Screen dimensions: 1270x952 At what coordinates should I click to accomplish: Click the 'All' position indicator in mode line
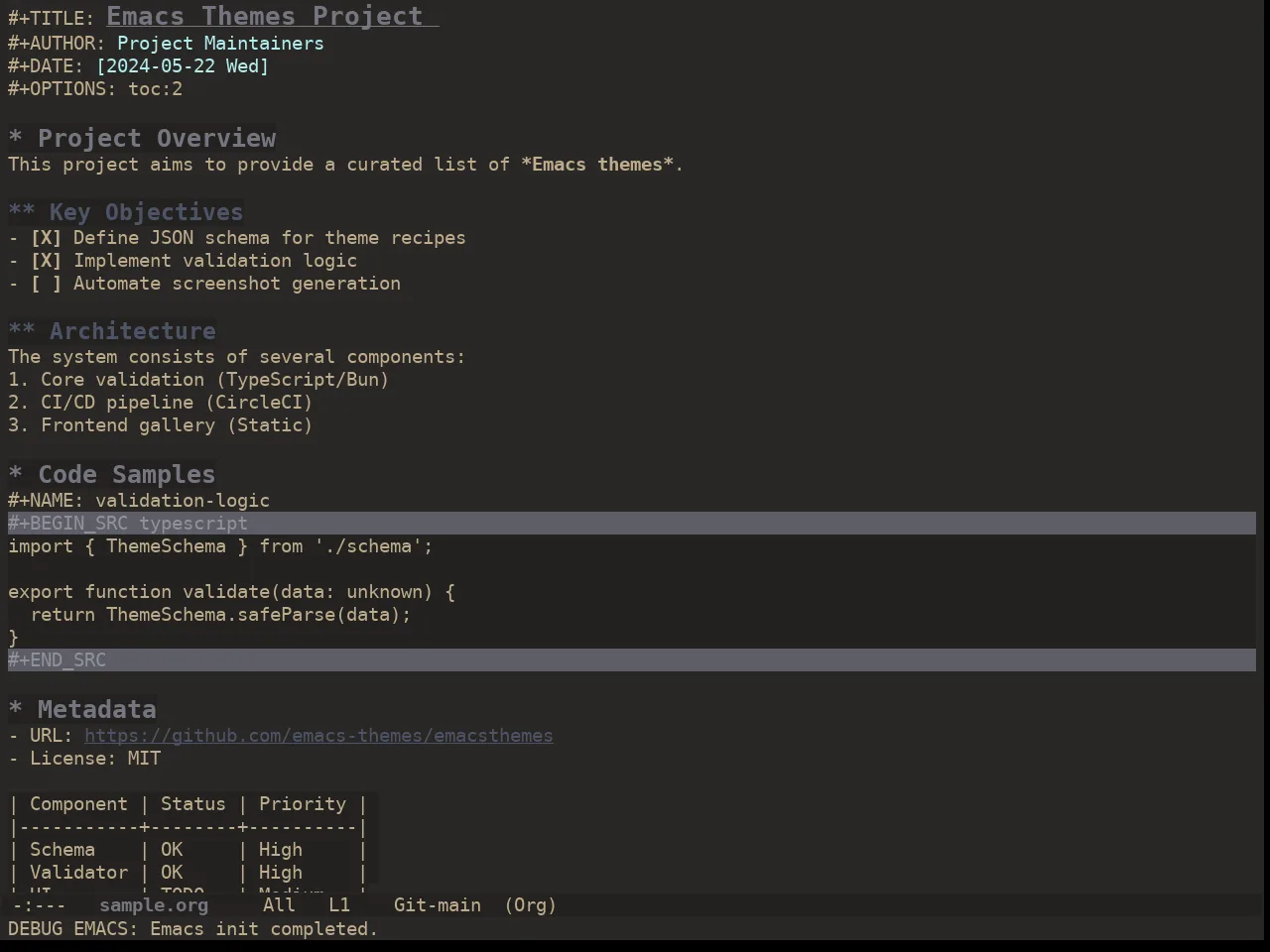point(279,905)
